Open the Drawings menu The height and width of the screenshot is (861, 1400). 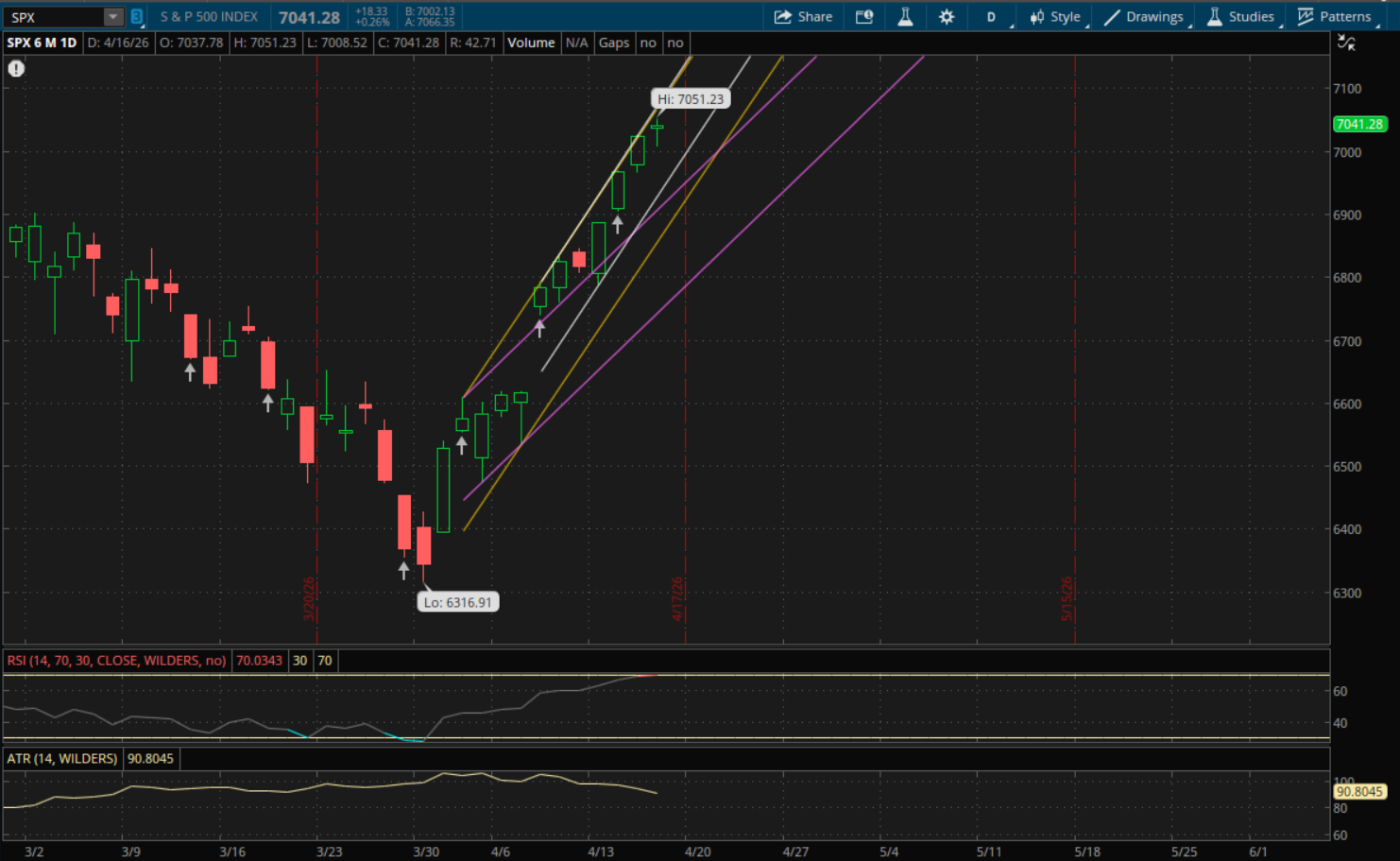tap(1144, 17)
